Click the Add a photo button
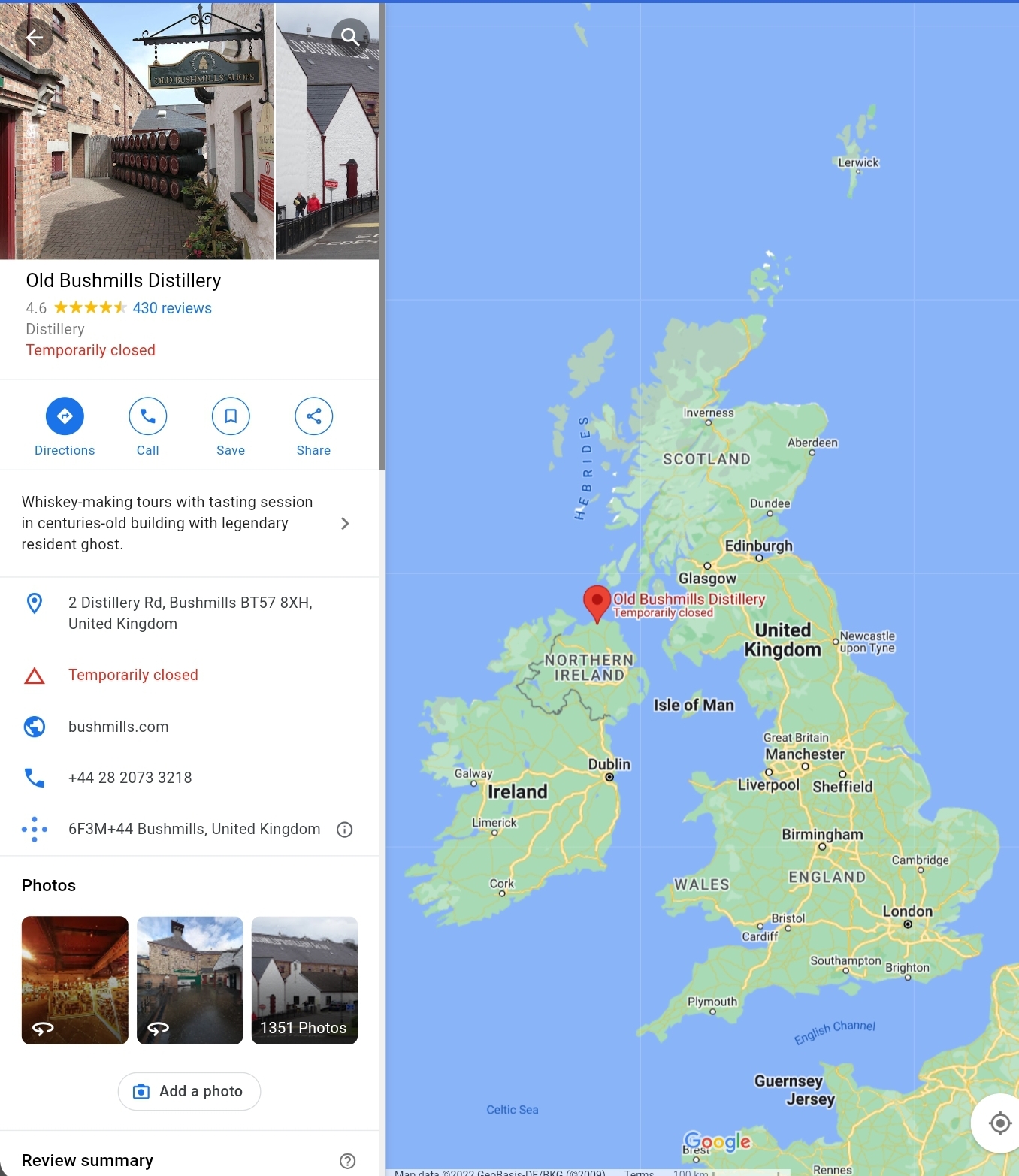Screen dimensions: 1019x1176 coord(189,1091)
